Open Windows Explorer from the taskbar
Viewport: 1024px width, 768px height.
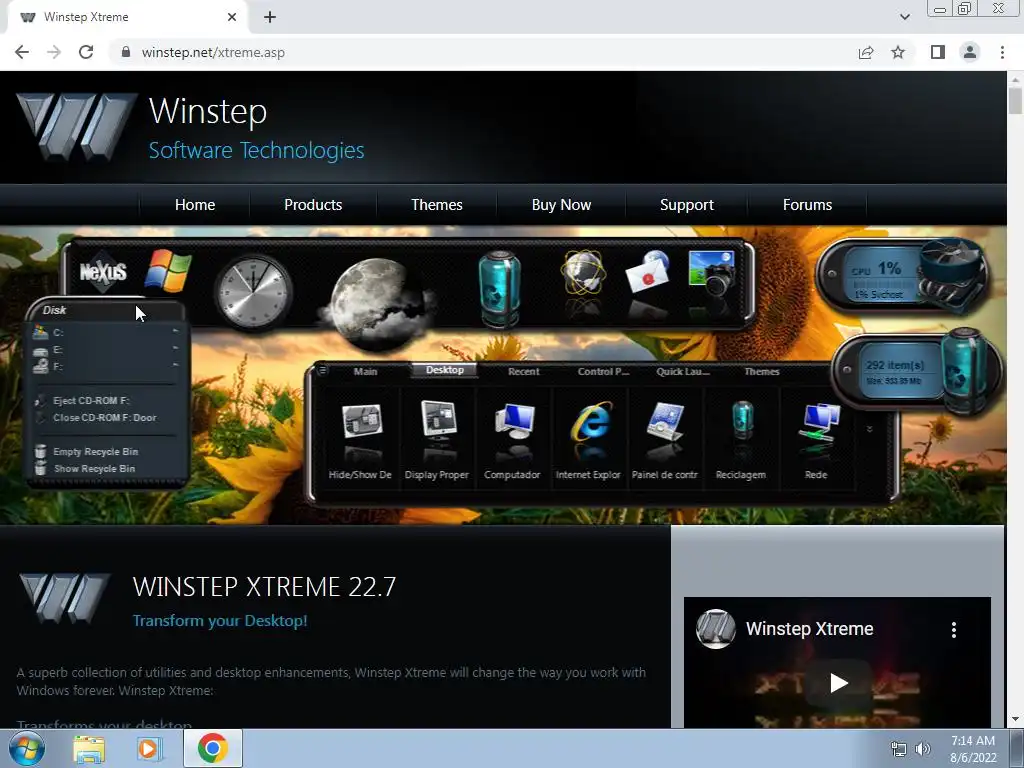pyautogui.click(x=89, y=748)
